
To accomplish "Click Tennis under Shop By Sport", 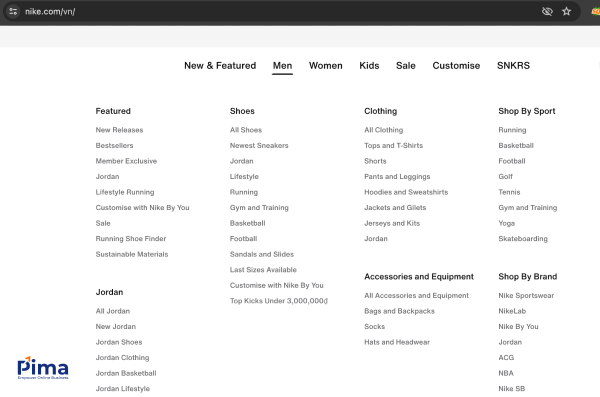I will [x=509, y=192].
